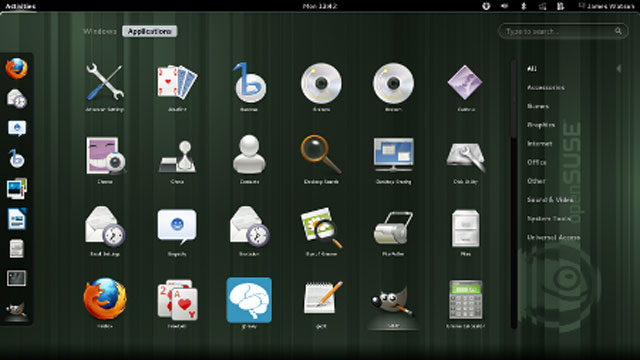Screen dimensions: 640x360
Task: Launch the gbrainy brain icon
Action: [249, 303]
